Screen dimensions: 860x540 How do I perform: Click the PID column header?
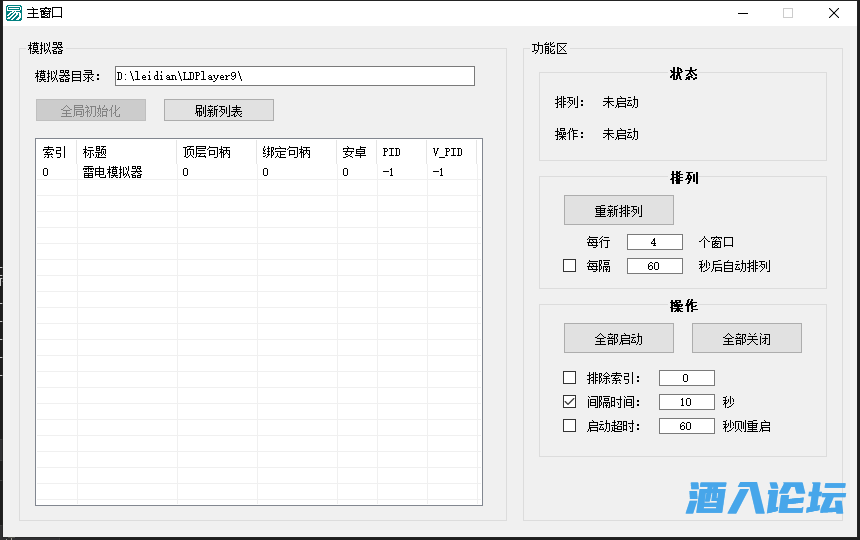coord(391,152)
